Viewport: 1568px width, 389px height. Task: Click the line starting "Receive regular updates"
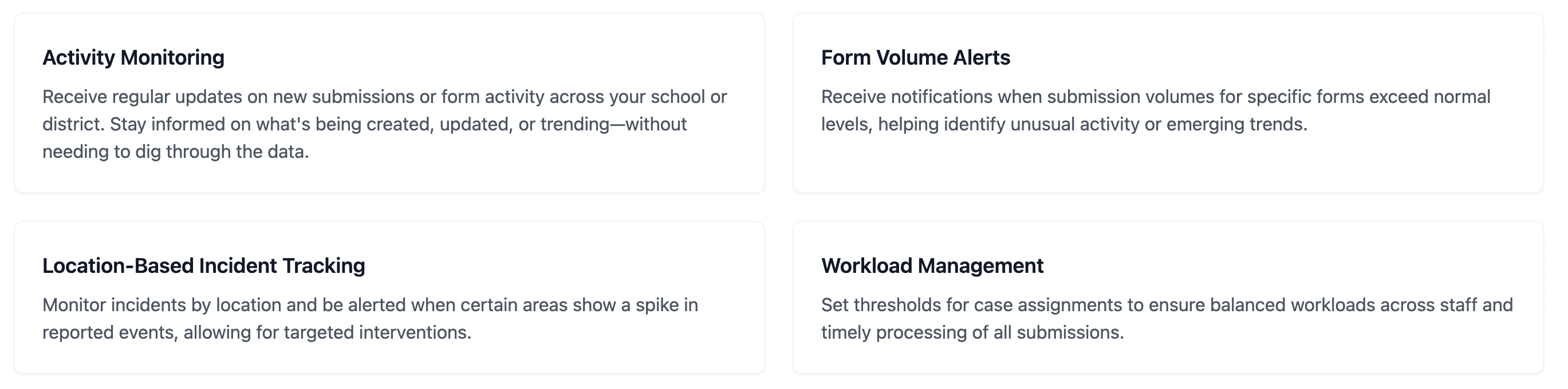(385, 97)
